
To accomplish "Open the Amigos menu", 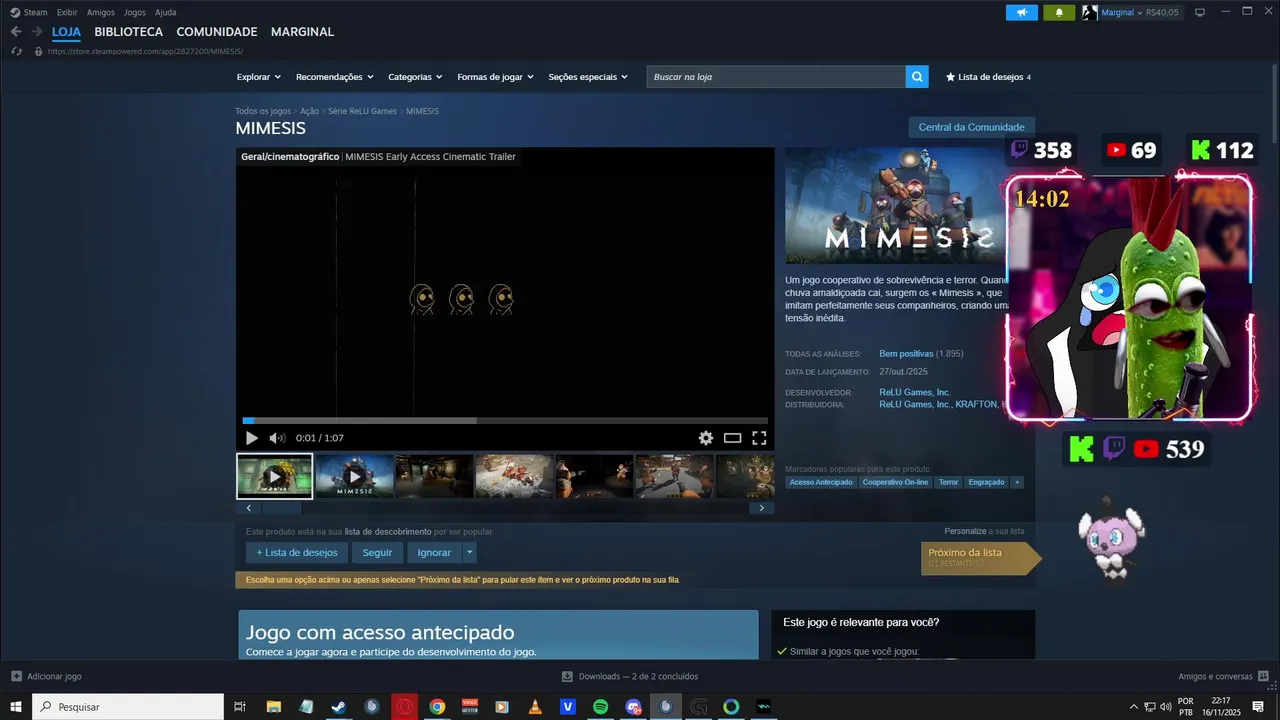I will pyautogui.click(x=100, y=12).
